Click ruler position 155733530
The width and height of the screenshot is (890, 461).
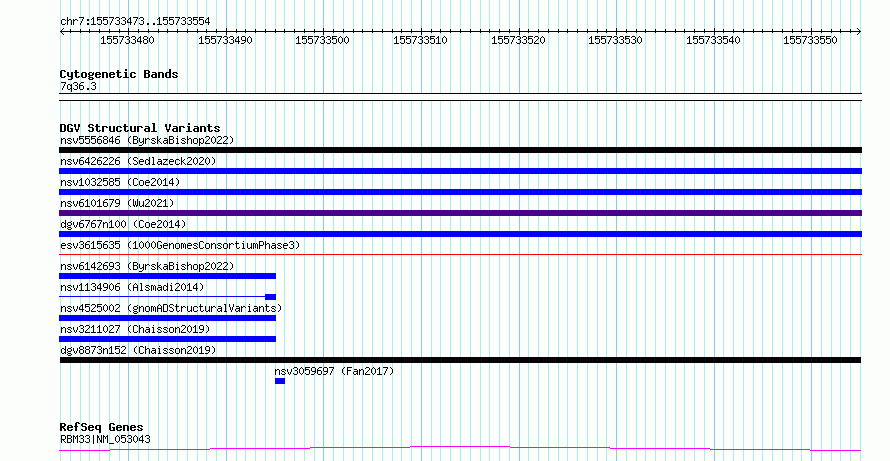click(x=615, y=40)
